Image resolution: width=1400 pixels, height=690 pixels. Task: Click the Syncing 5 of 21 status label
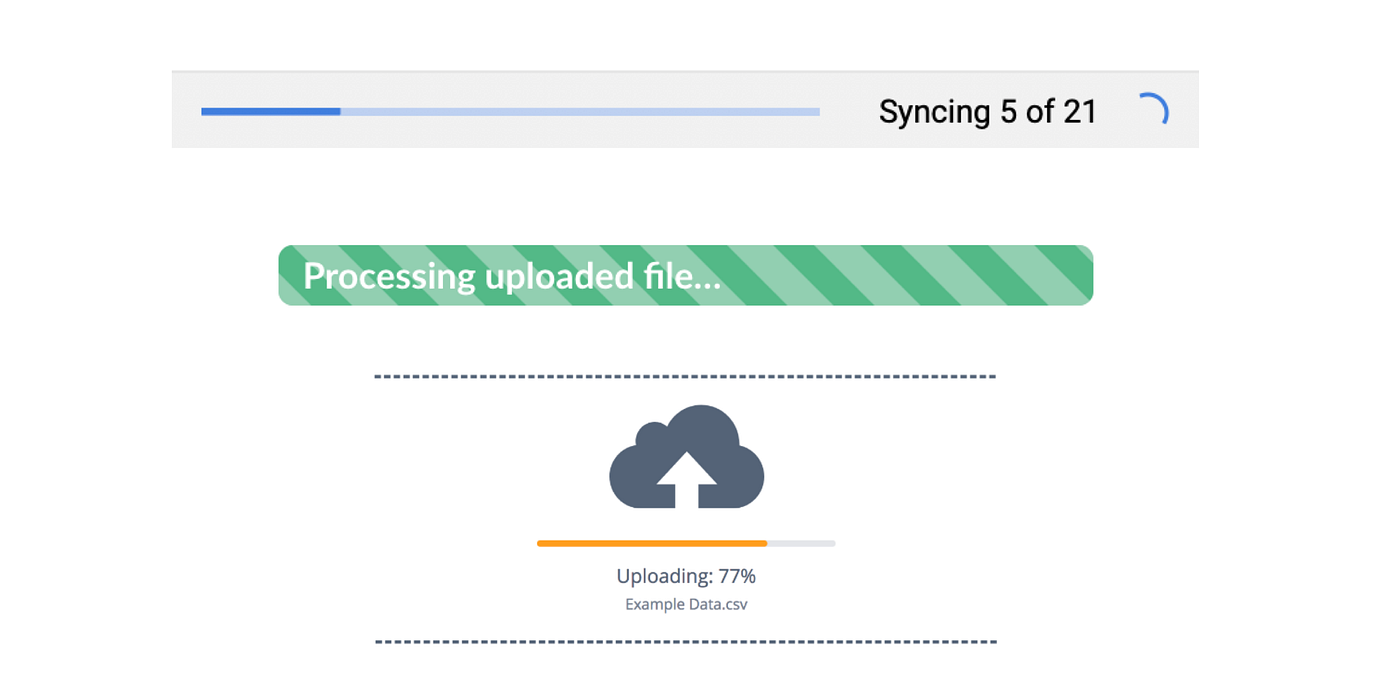[988, 111]
